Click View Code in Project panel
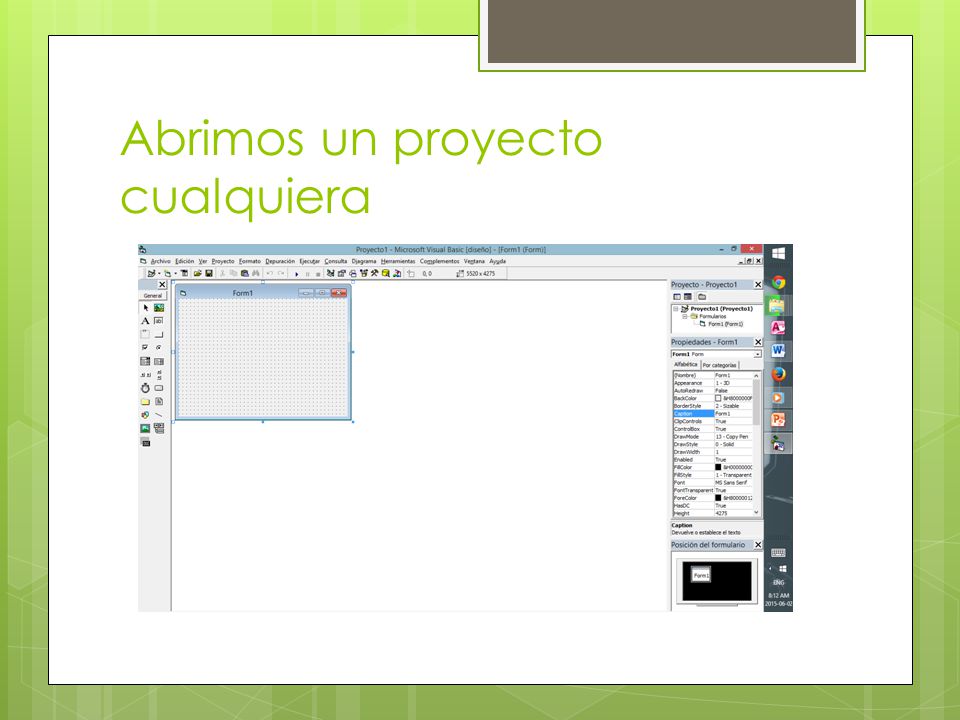The image size is (960, 720). (x=677, y=297)
